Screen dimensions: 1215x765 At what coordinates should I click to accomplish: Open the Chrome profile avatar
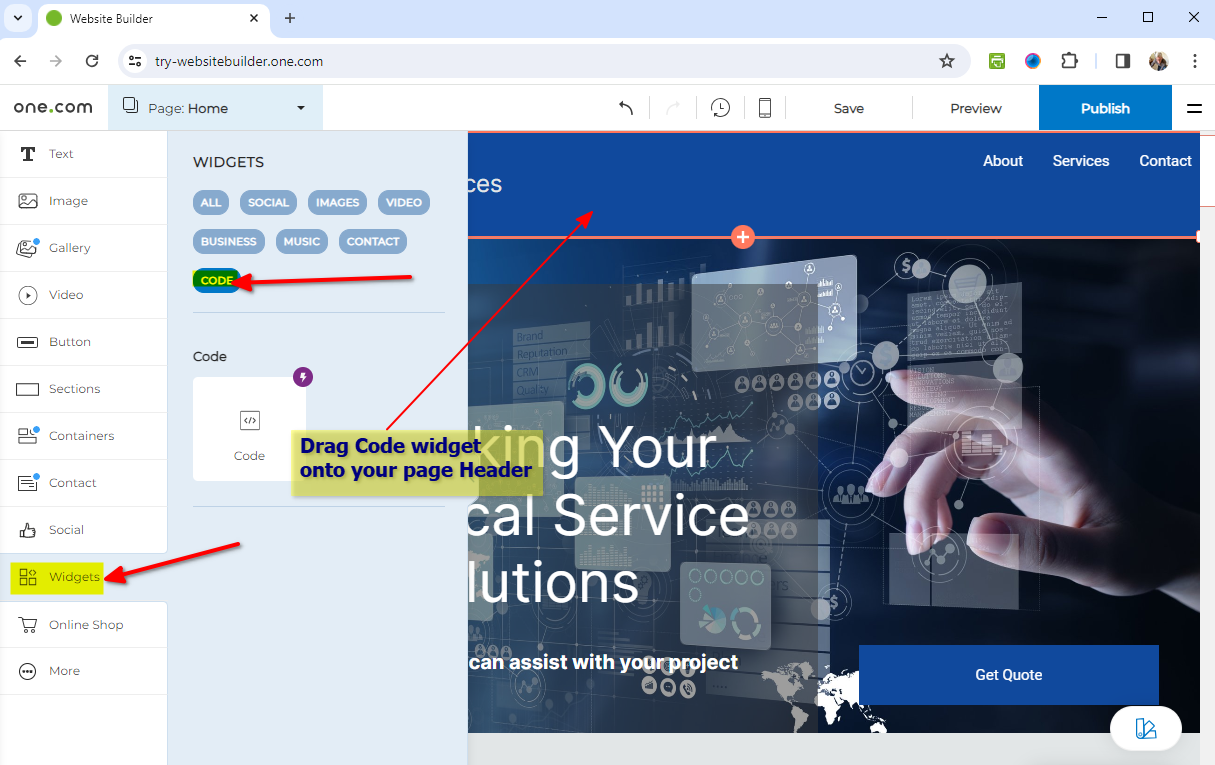[1159, 61]
